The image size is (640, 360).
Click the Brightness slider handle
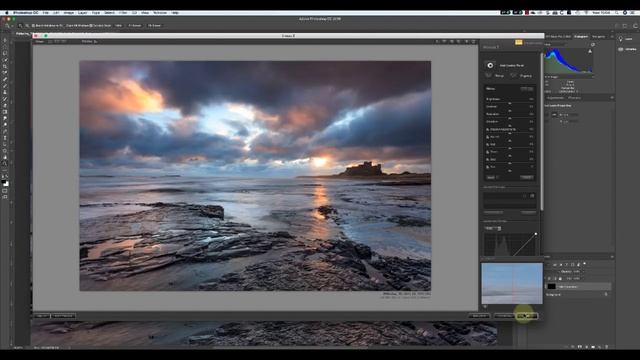point(509,104)
